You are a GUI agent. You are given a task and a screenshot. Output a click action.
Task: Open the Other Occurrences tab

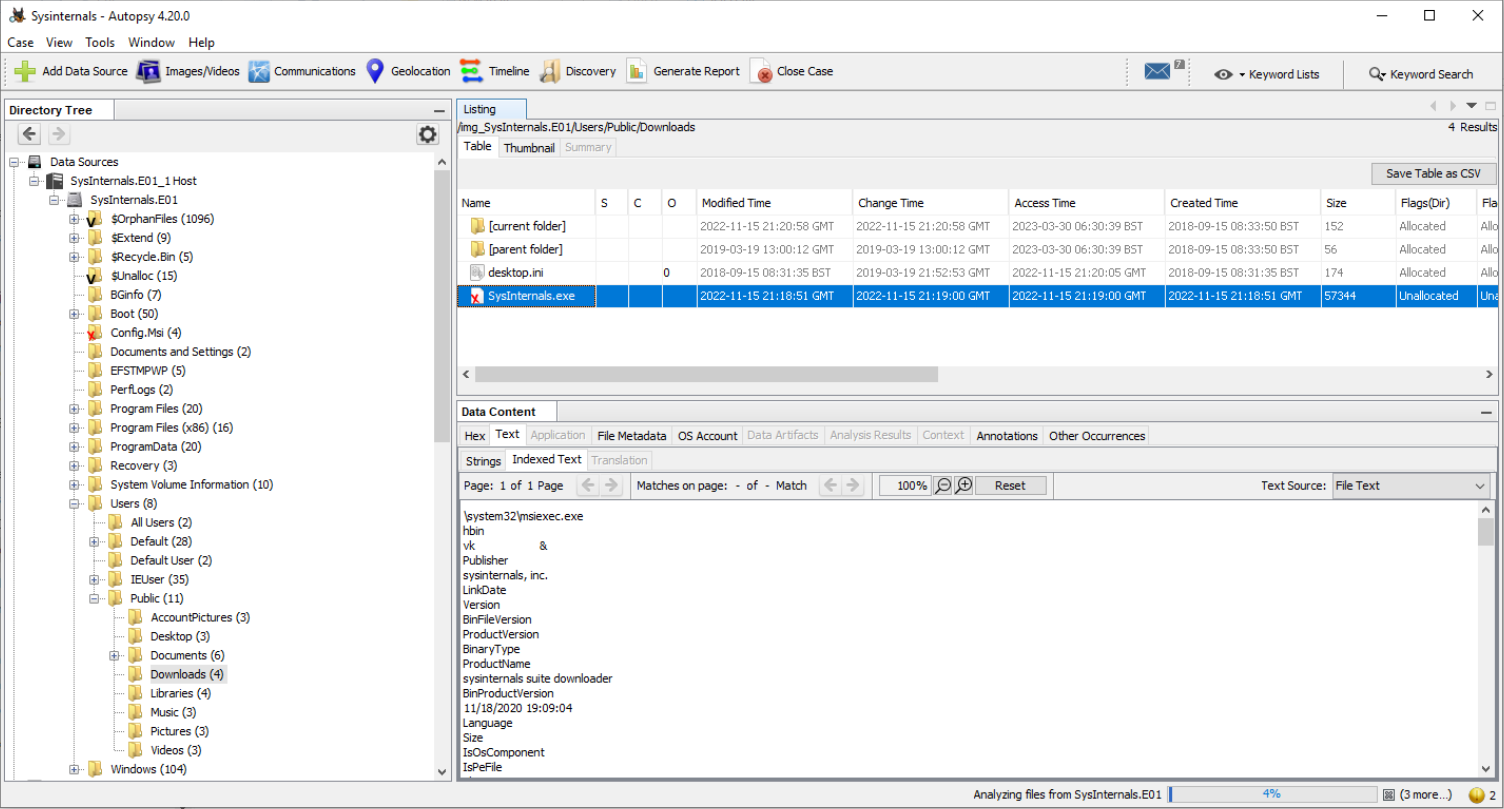coord(1097,435)
